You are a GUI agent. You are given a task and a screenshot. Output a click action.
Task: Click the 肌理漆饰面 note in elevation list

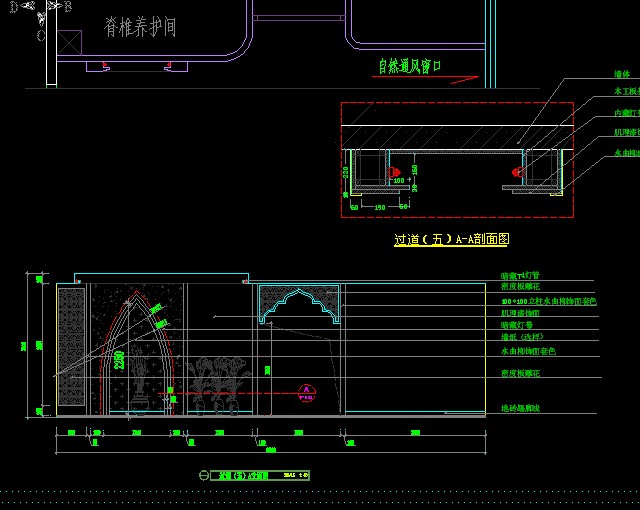[520, 313]
